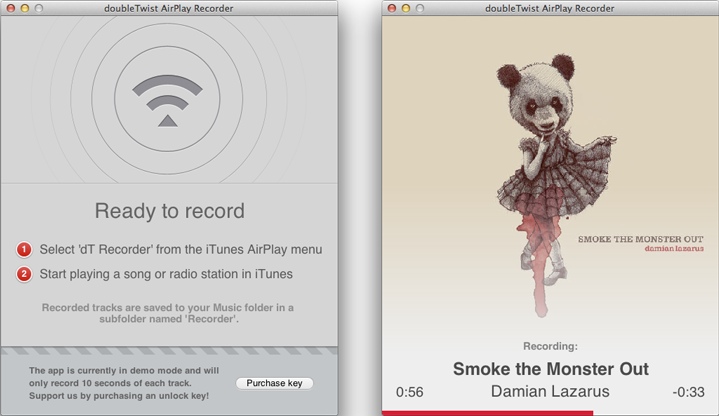
Task: Click 'SMOKE THE MONSTER OUT' album cover text
Action: click(641, 239)
